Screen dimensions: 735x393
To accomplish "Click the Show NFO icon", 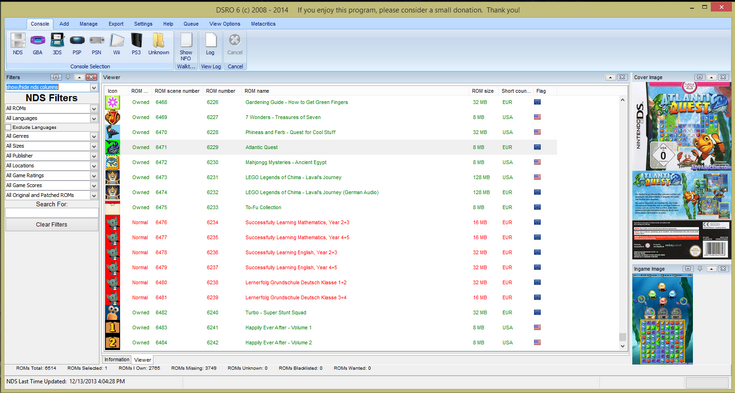I will pos(186,41).
